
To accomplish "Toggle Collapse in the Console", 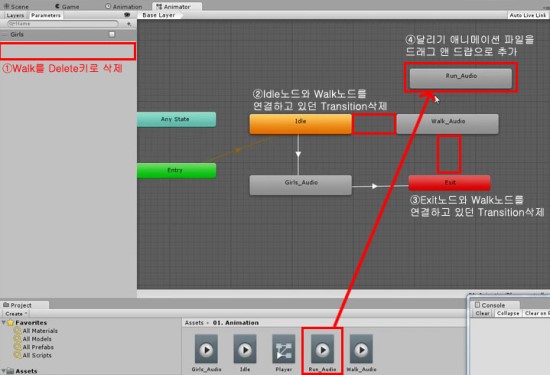I will [x=508, y=313].
